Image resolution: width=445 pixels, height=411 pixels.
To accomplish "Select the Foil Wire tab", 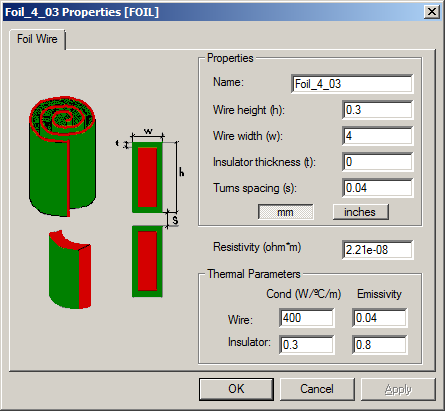I will pos(37,39).
